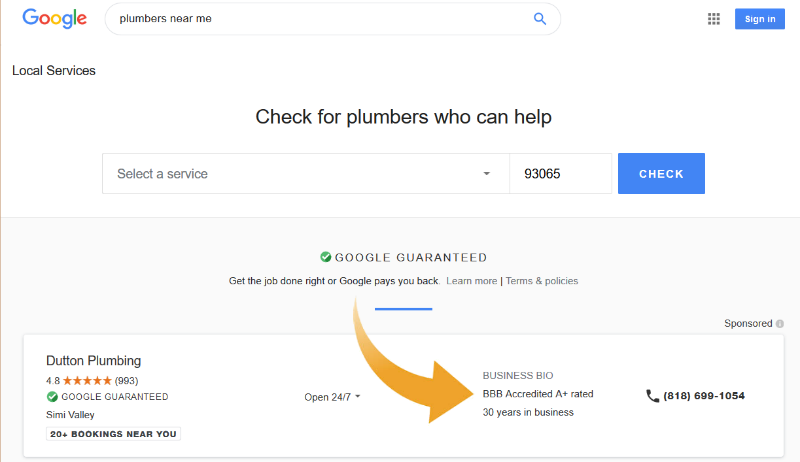The height and width of the screenshot is (462, 800).
Task: Click the Sign in button
Action: 760,19
